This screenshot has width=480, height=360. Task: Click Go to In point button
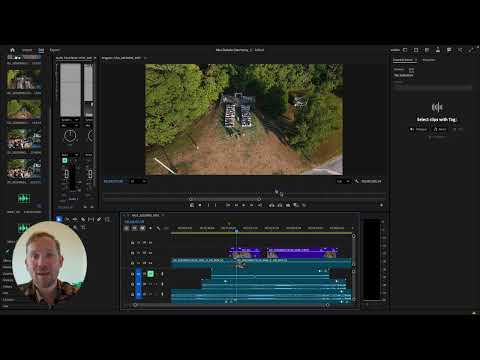tap(228, 205)
